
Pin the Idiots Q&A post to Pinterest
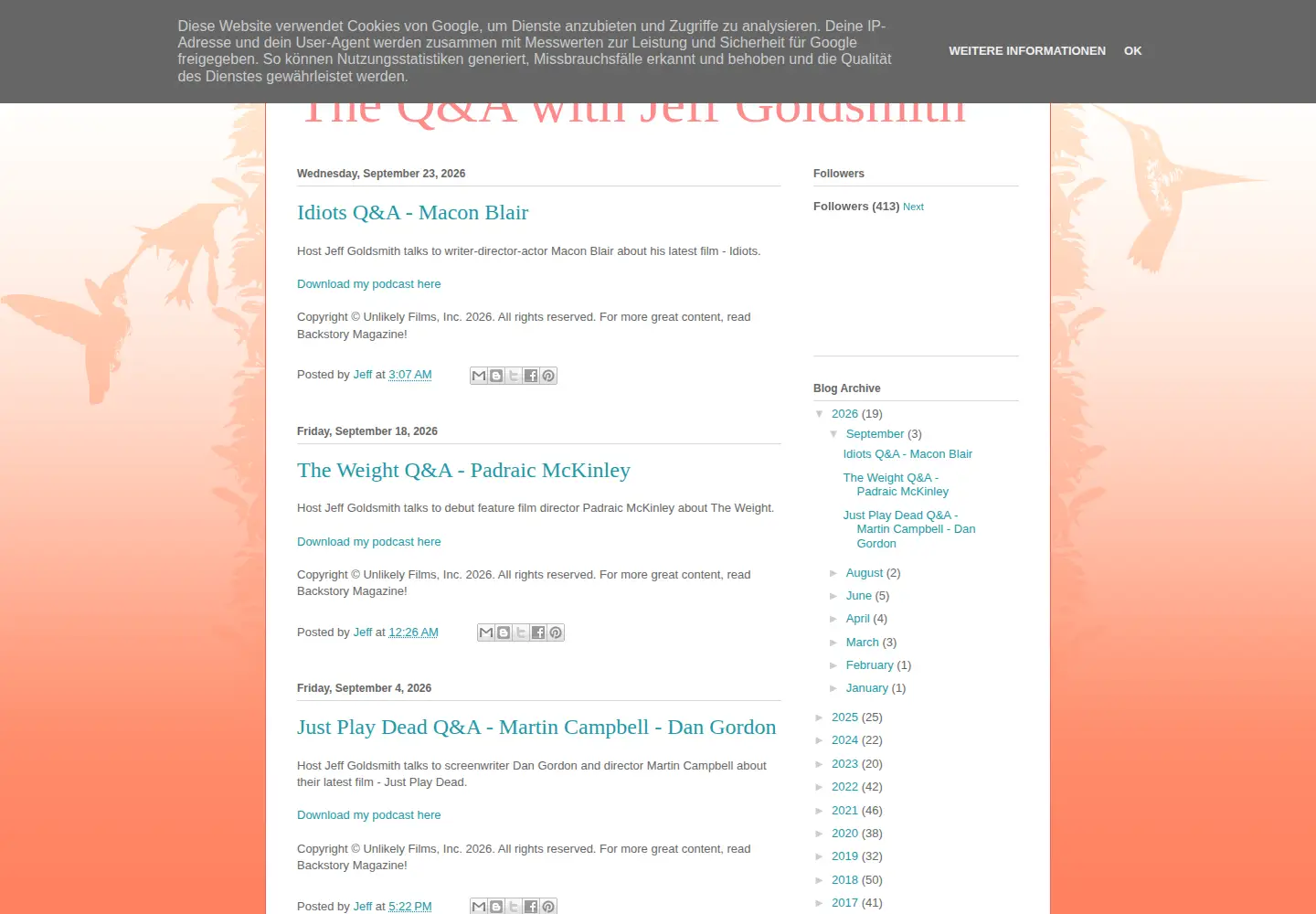click(x=548, y=376)
